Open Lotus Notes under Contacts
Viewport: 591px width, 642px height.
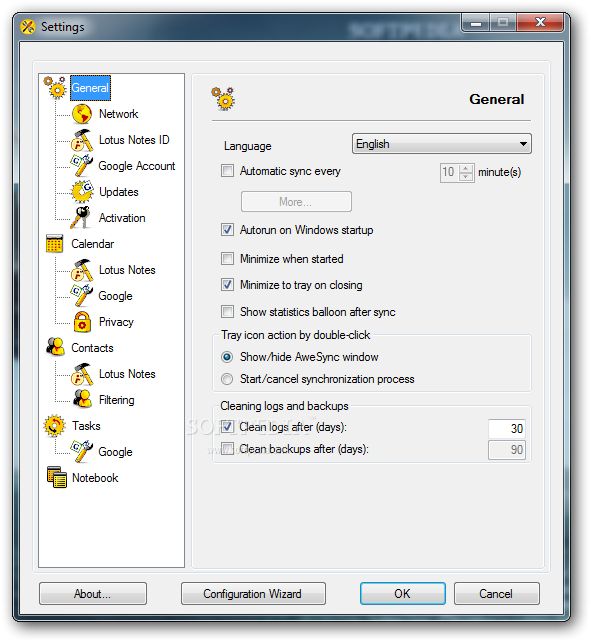click(127, 374)
